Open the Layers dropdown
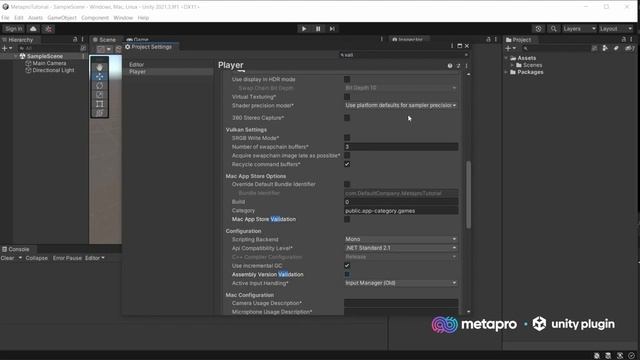 [579, 29]
